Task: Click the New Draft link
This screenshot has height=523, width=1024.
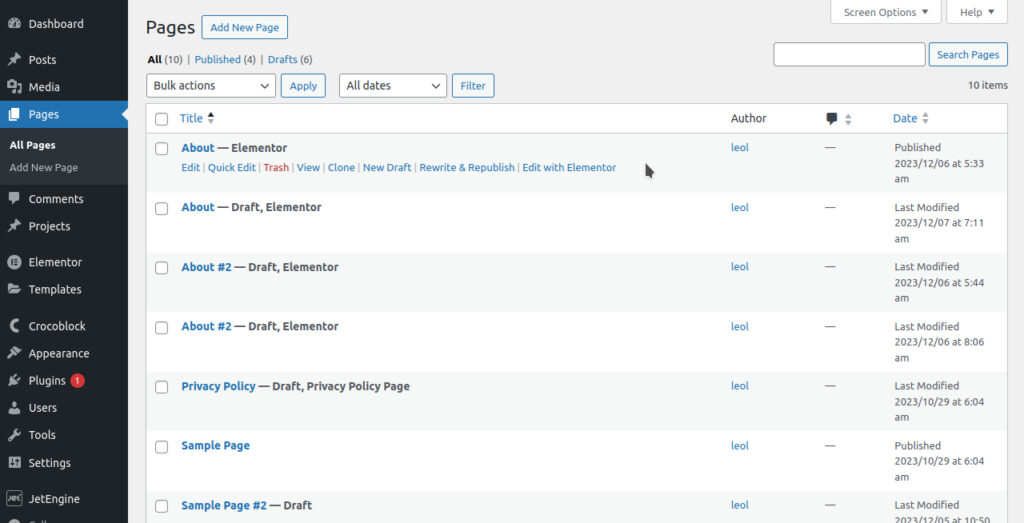Action: (x=387, y=167)
